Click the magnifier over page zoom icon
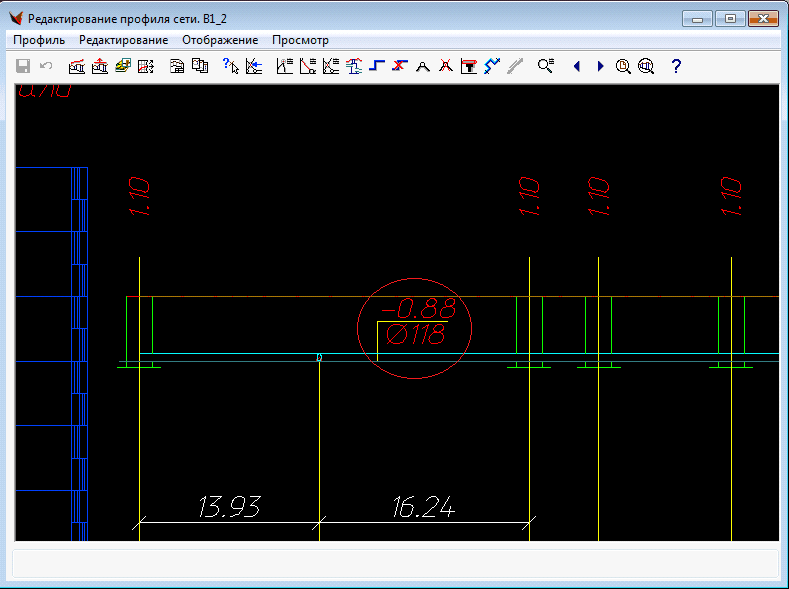 point(623,66)
